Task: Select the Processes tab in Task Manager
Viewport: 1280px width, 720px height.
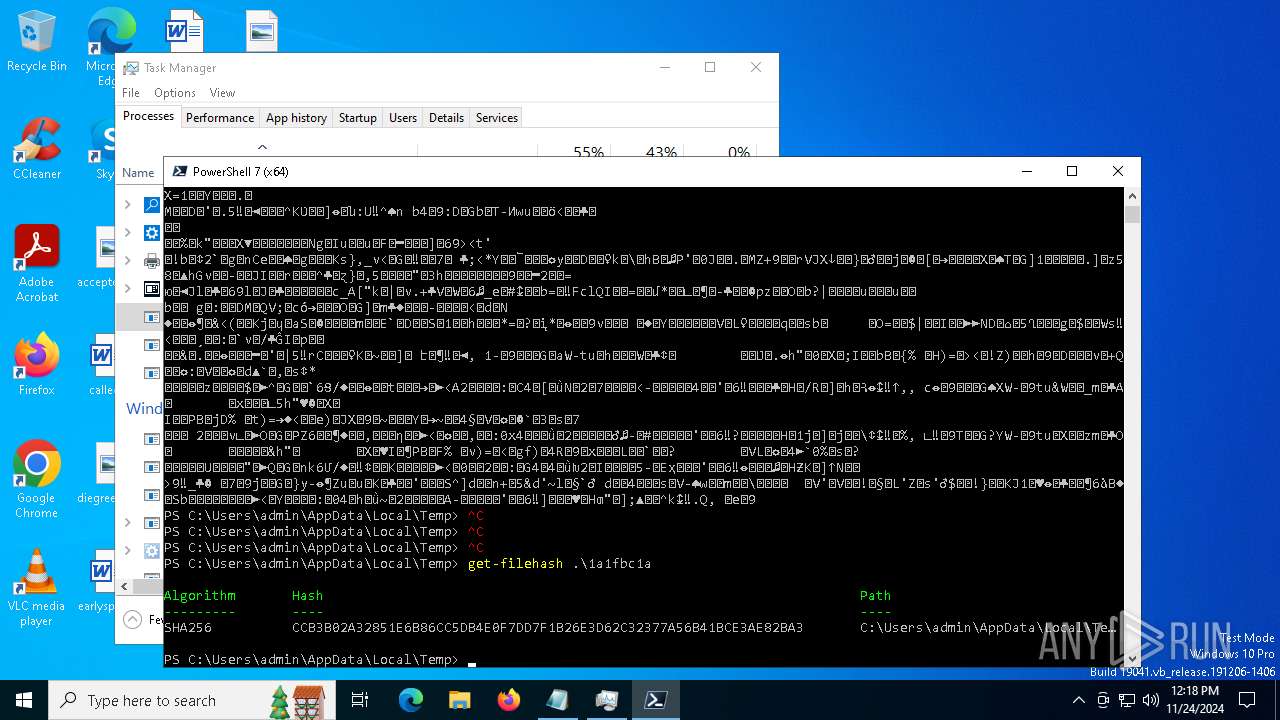Action: pyautogui.click(x=148, y=116)
